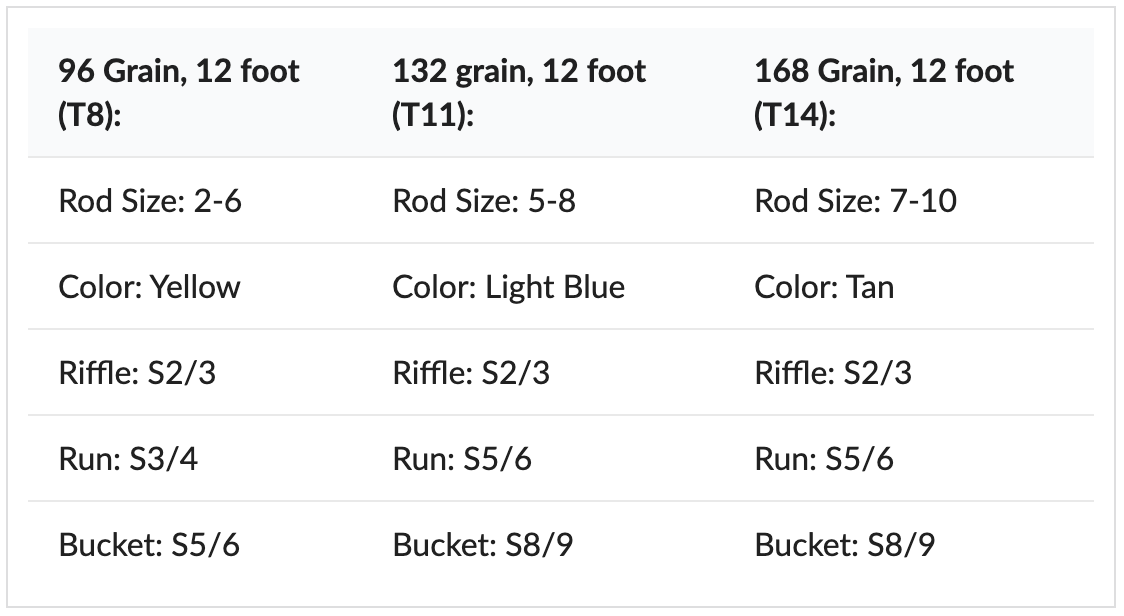Select Bucket: S8/9 in the T14 column
Image resolution: width=1124 pixels, height=616 pixels.
tap(909, 544)
